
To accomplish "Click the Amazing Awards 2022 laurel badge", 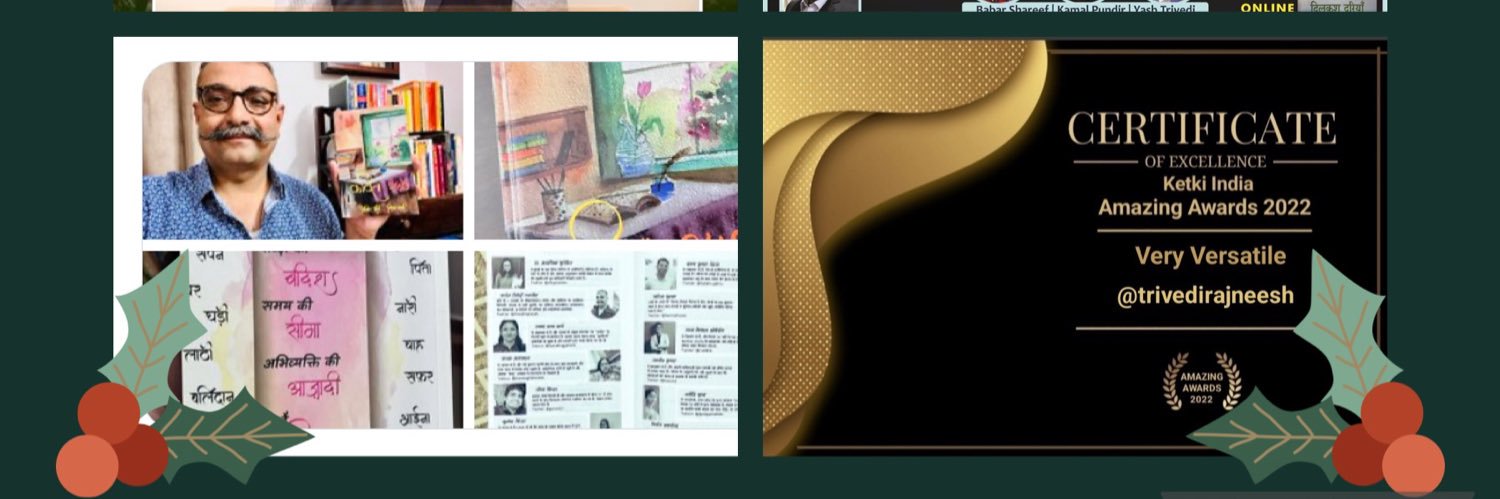I will point(1201,382).
